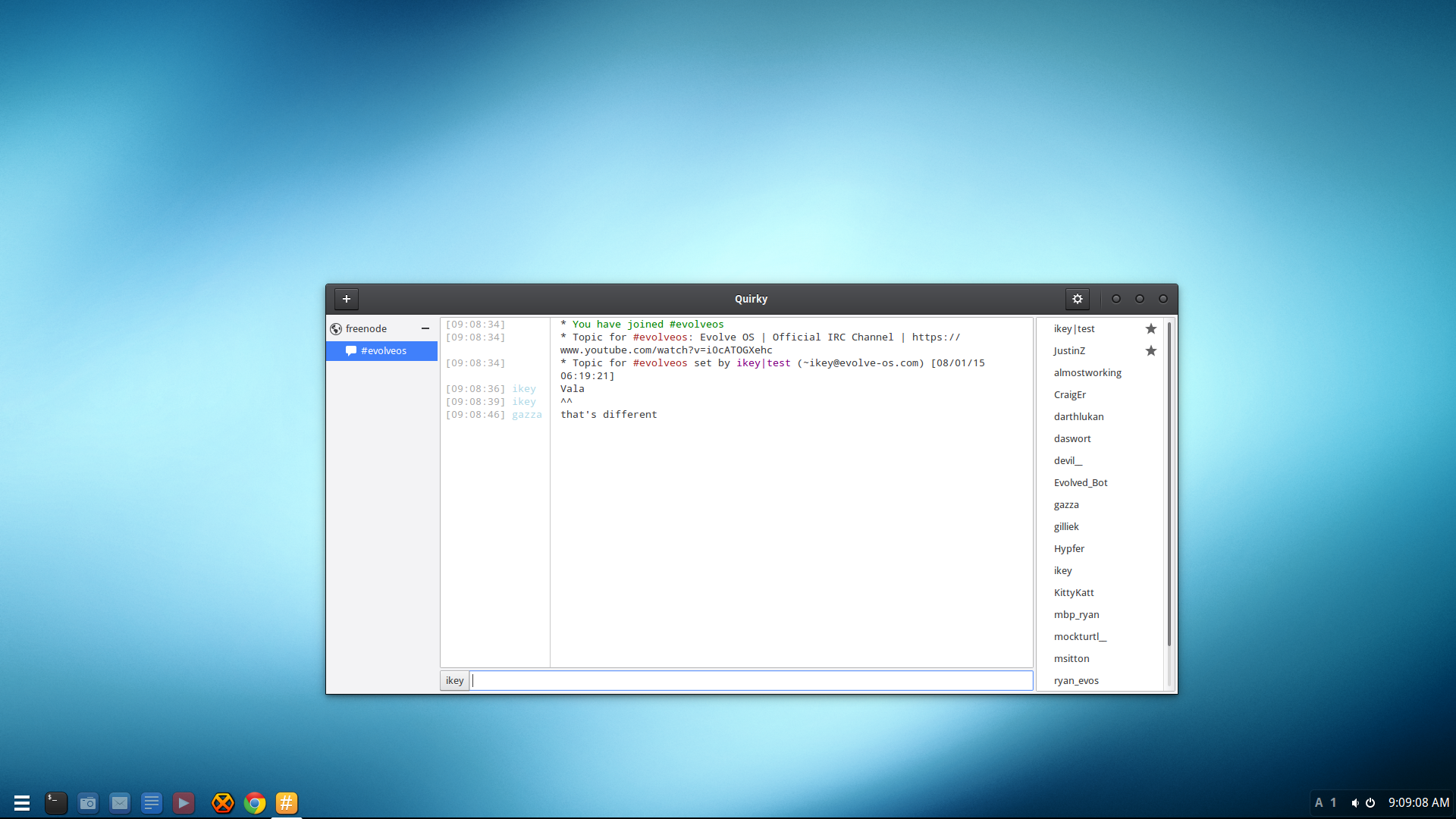Open the media player in the panel

[184, 802]
